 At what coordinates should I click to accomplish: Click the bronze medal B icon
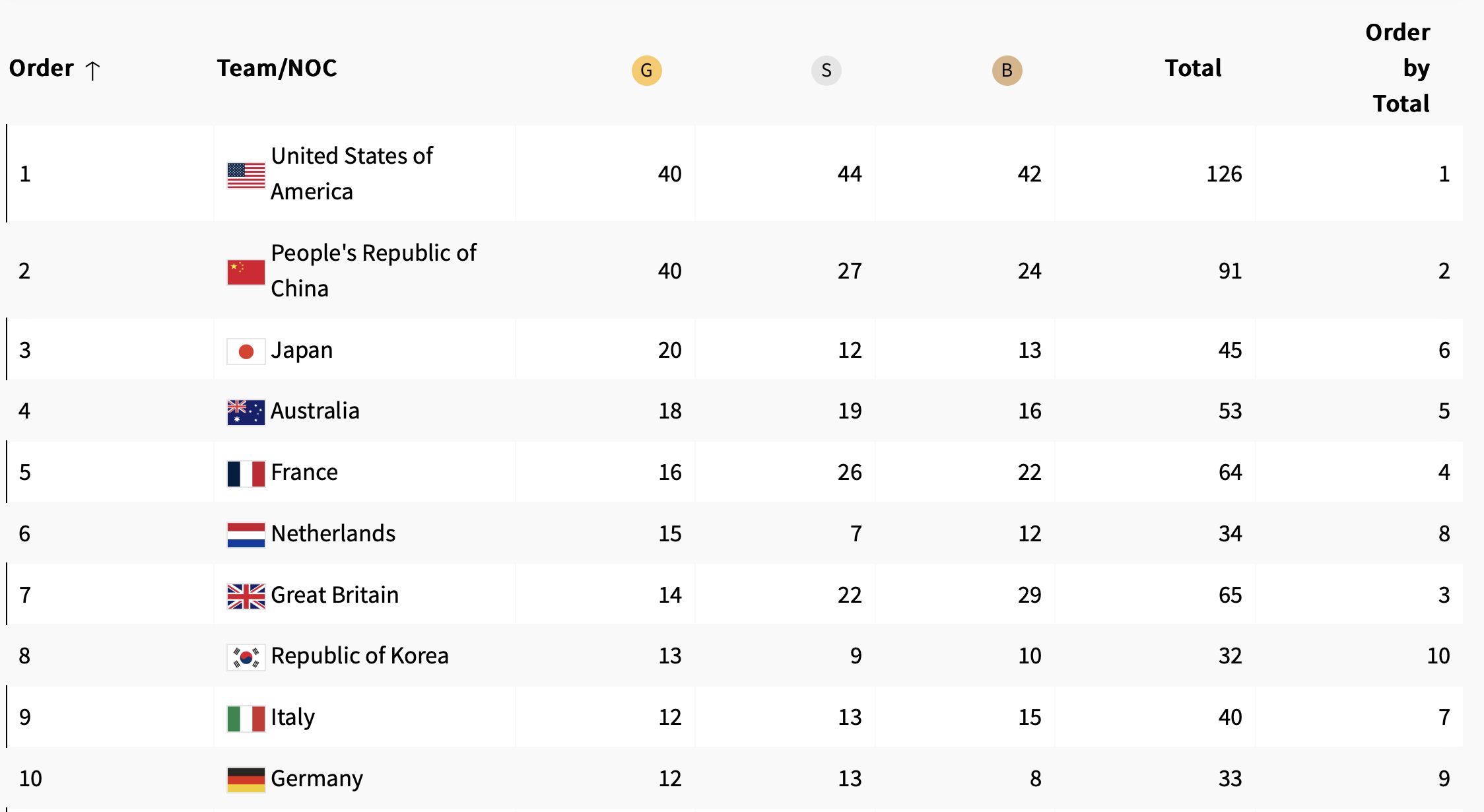pyautogui.click(x=1007, y=71)
